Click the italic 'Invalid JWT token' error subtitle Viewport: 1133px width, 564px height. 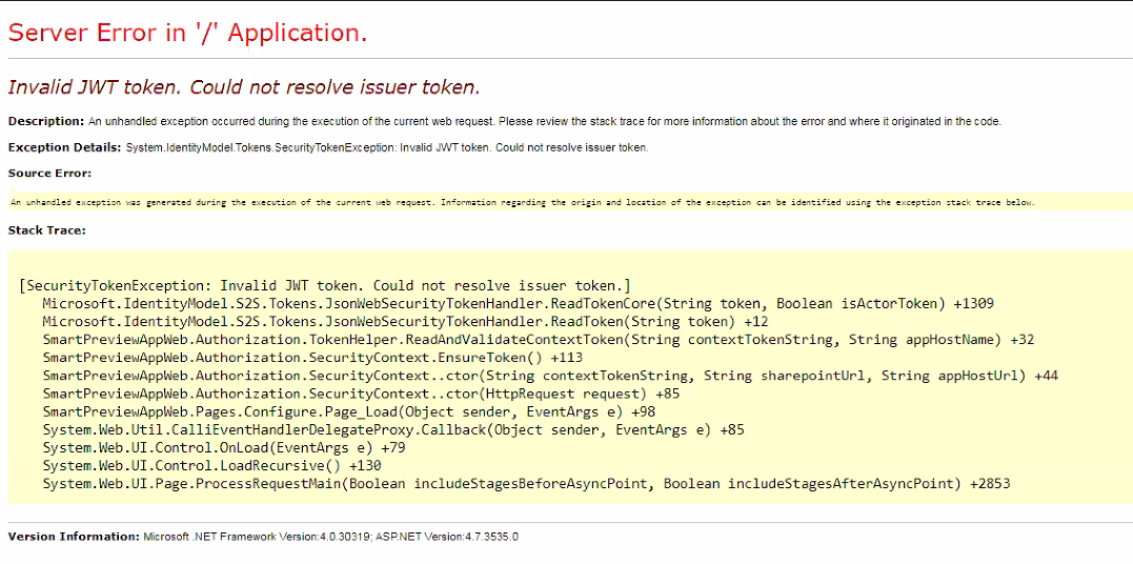point(244,87)
